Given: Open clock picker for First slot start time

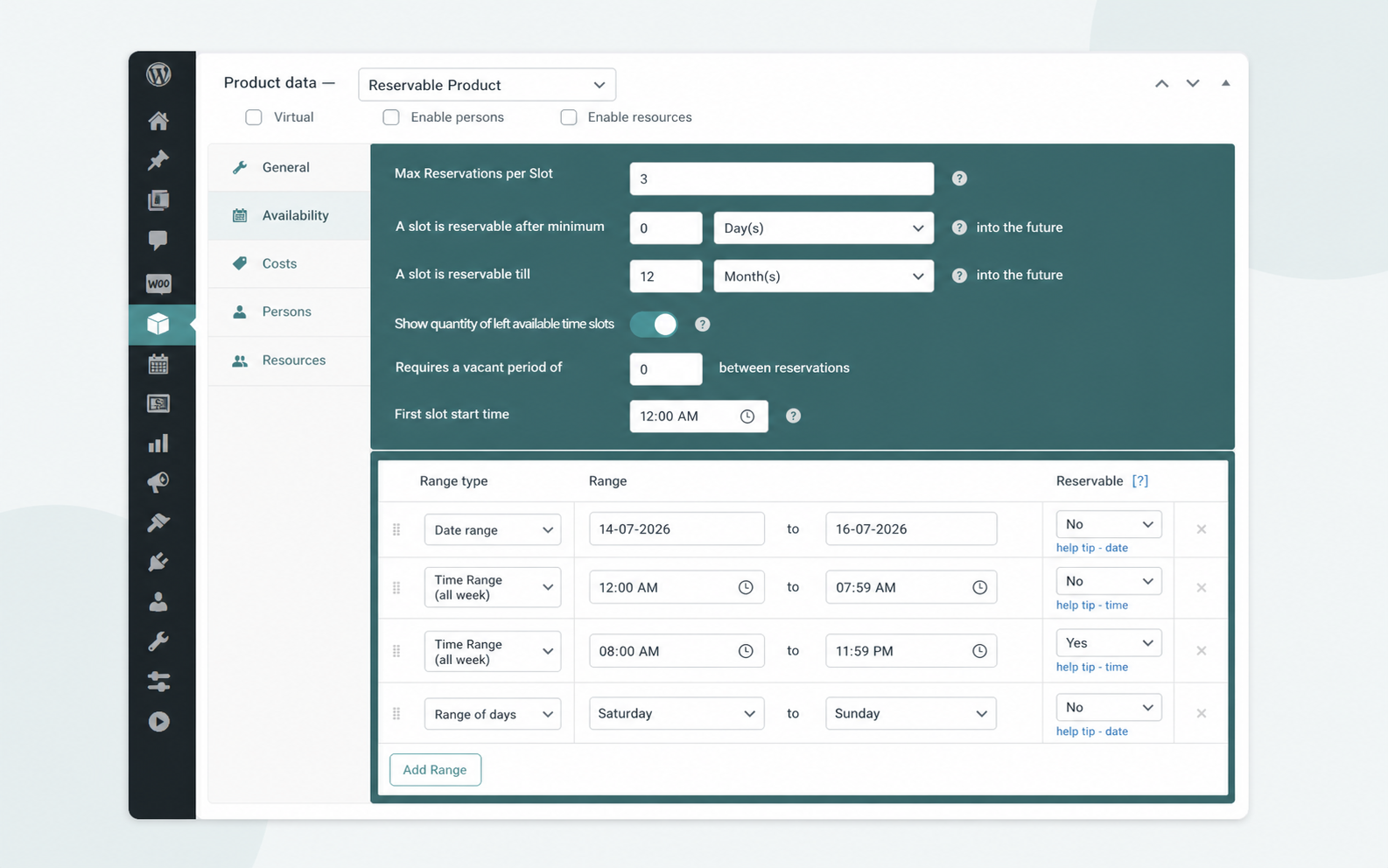Looking at the screenshot, I should point(747,416).
